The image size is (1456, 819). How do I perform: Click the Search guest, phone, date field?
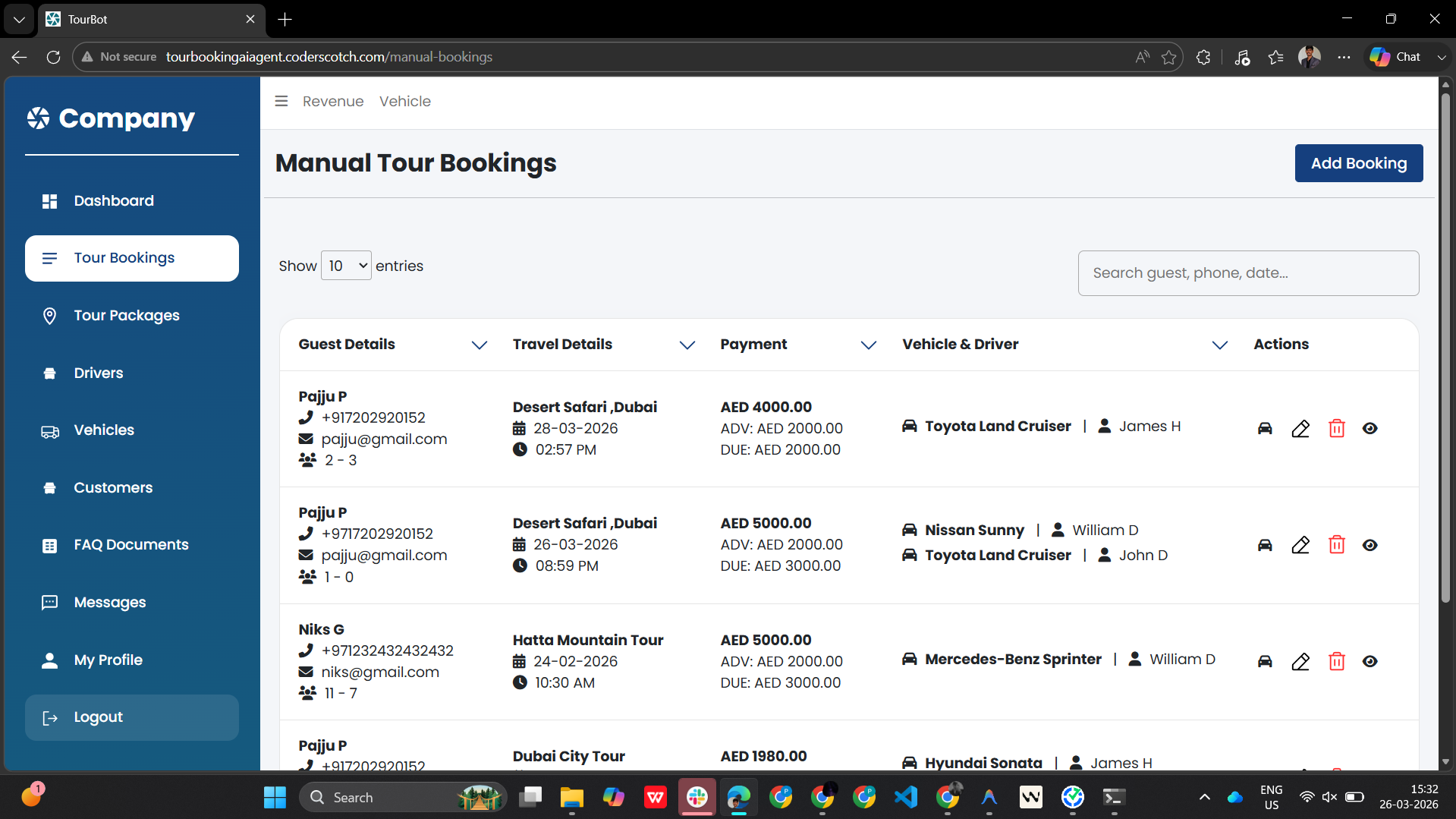[x=1248, y=273]
